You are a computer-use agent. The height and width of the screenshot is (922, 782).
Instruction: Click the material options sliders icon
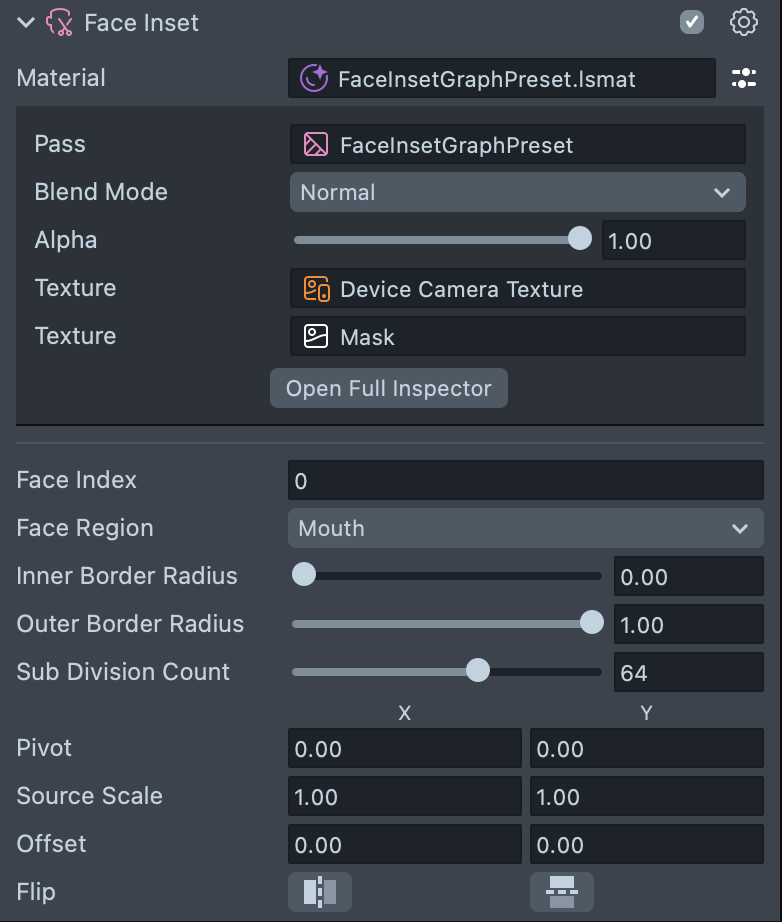(x=744, y=79)
